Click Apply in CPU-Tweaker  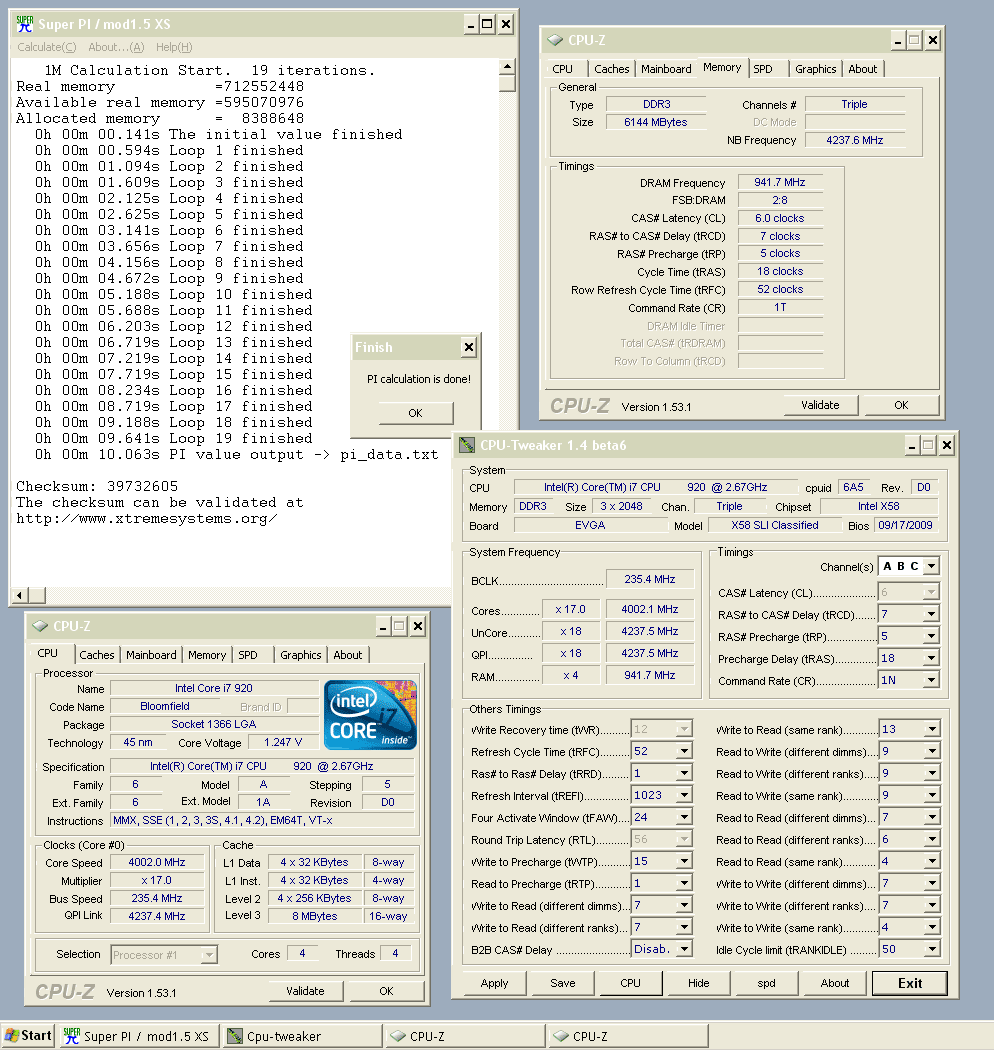(494, 983)
